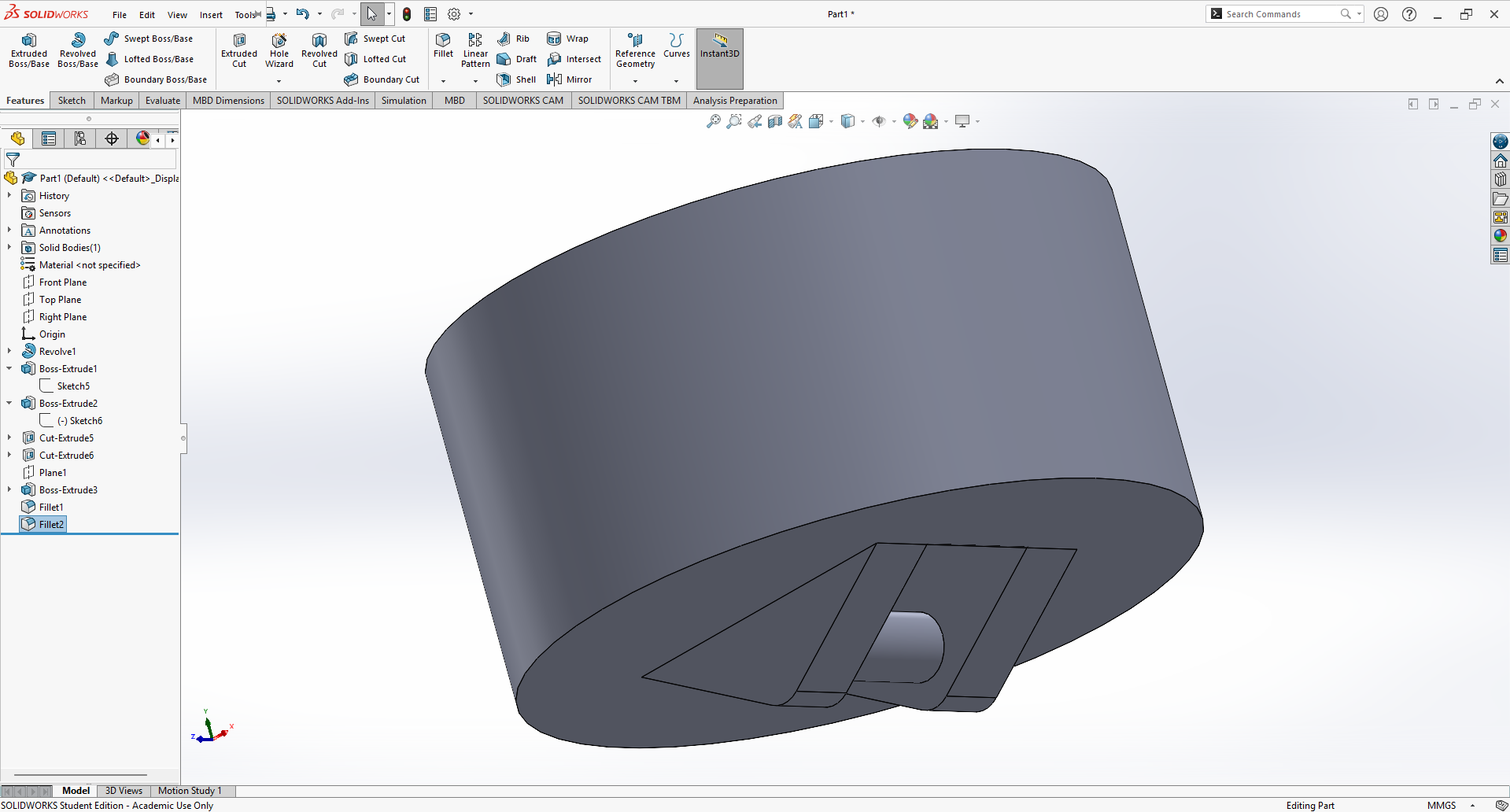Image resolution: width=1510 pixels, height=812 pixels.
Task: Switch to the Sketch tab
Action: pyautogui.click(x=72, y=101)
